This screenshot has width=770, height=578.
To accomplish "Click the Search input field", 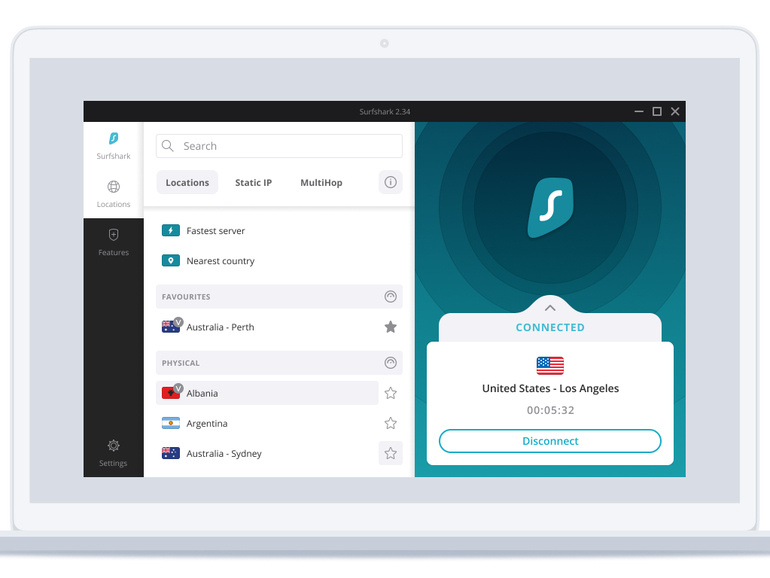I will (x=279, y=146).
